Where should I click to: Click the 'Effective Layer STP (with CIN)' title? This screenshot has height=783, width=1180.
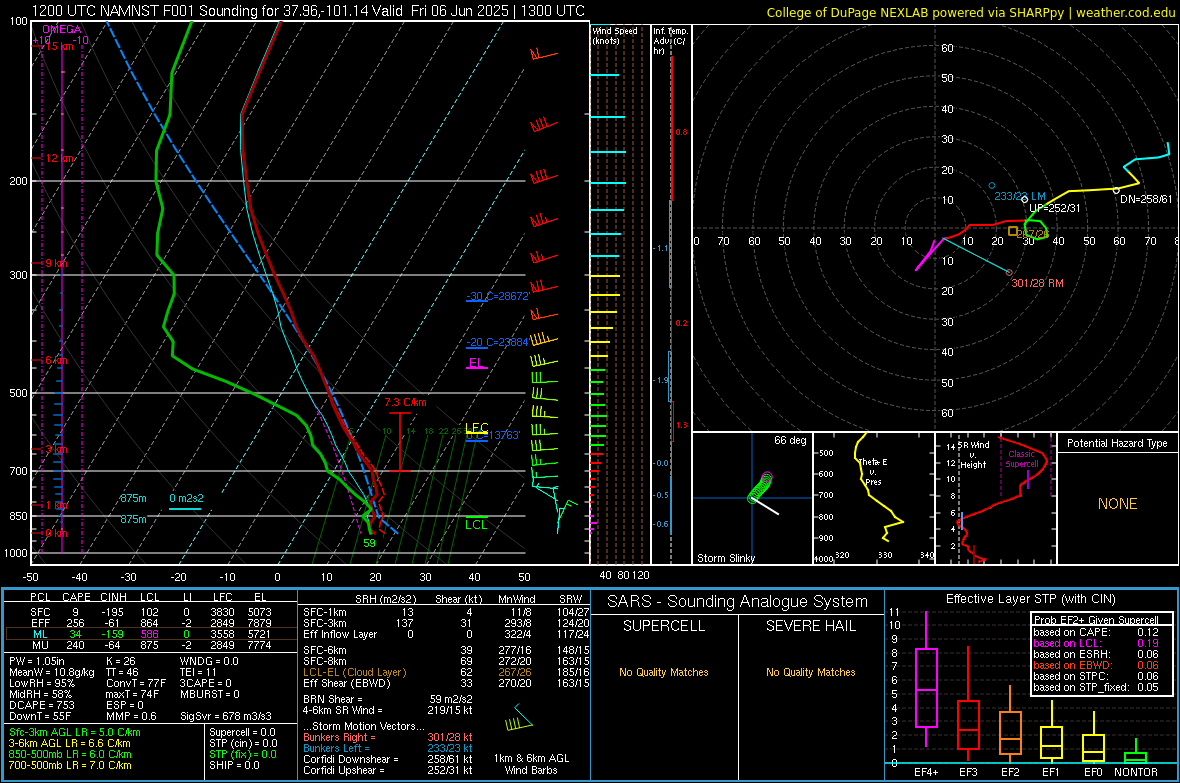[x=1030, y=599]
